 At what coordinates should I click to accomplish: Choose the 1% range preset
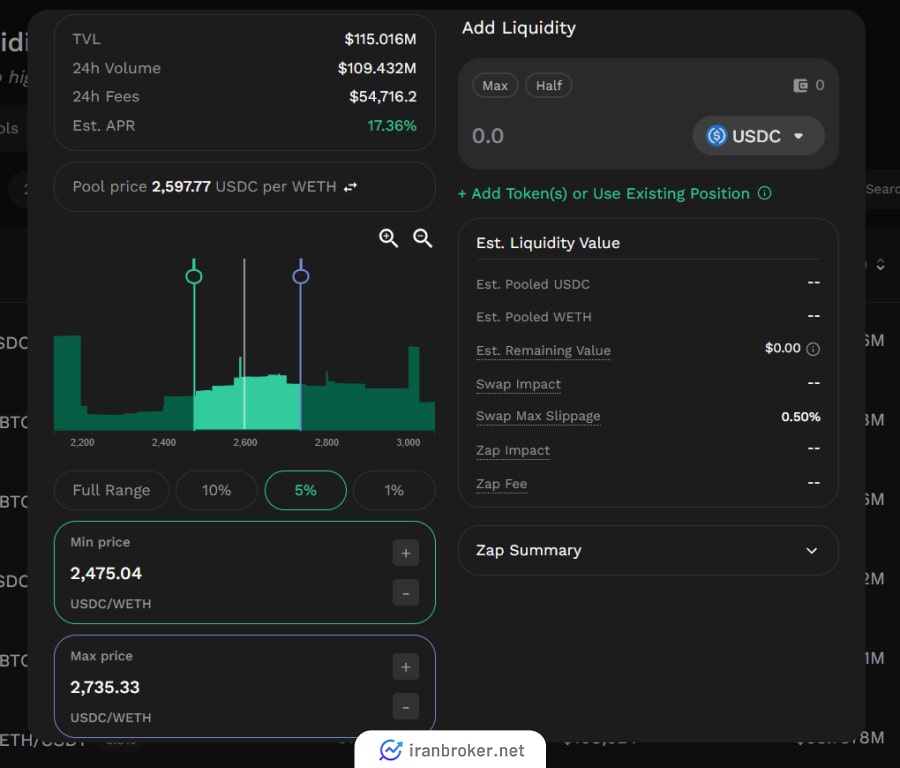point(394,490)
